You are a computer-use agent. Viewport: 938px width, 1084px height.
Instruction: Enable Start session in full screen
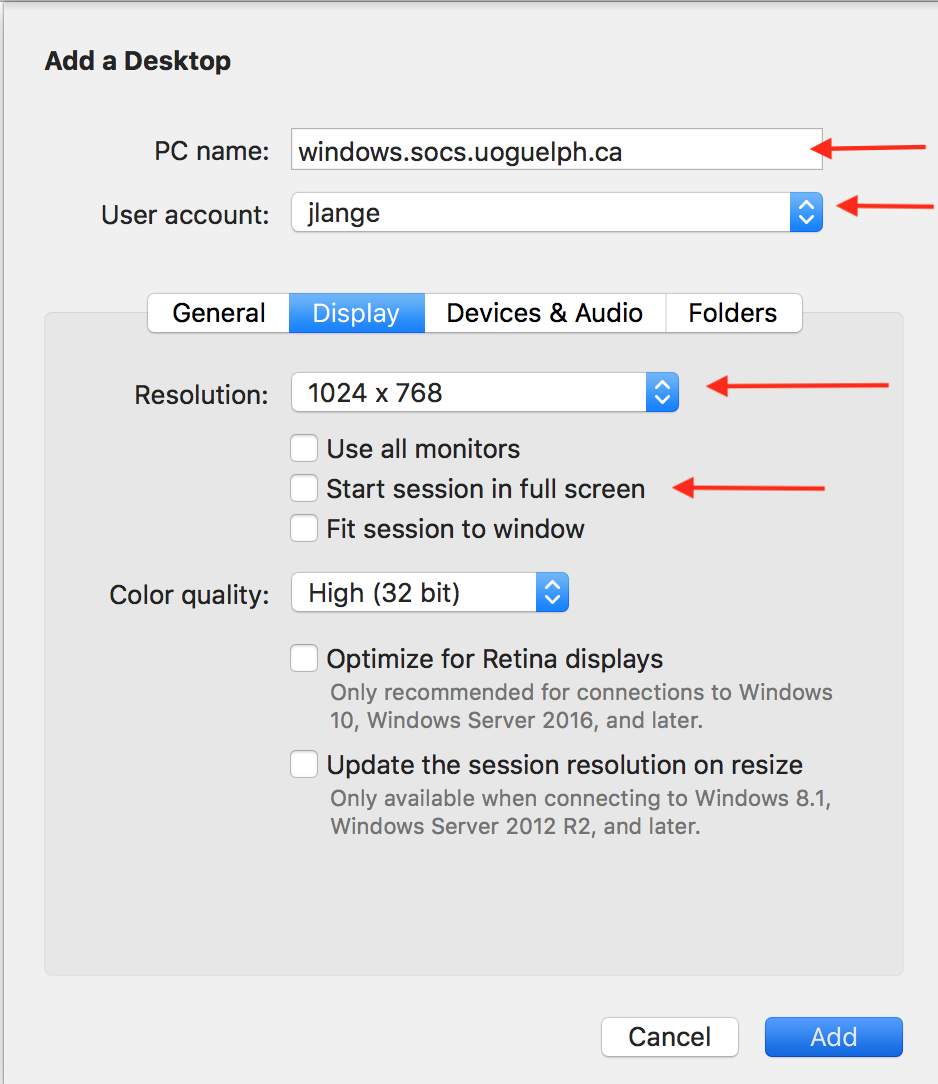point(304,488)
